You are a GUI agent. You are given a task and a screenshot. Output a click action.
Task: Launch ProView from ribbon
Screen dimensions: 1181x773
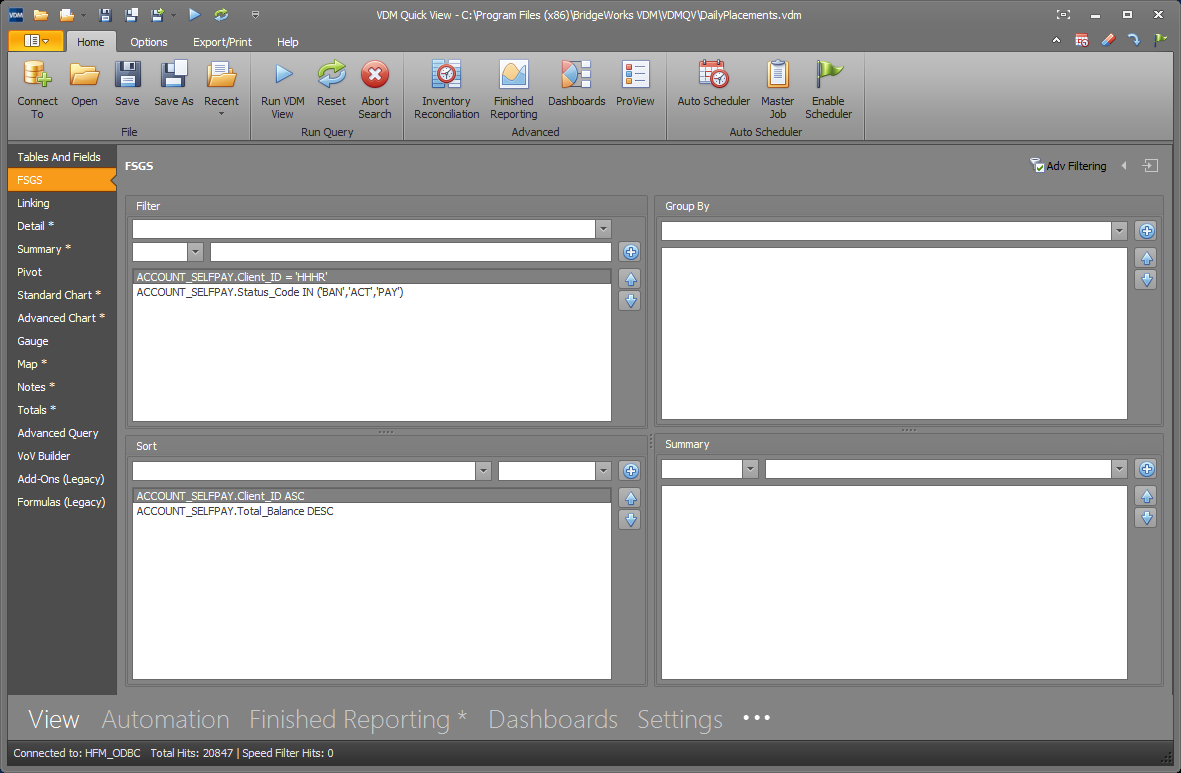[x=635, y=83]
